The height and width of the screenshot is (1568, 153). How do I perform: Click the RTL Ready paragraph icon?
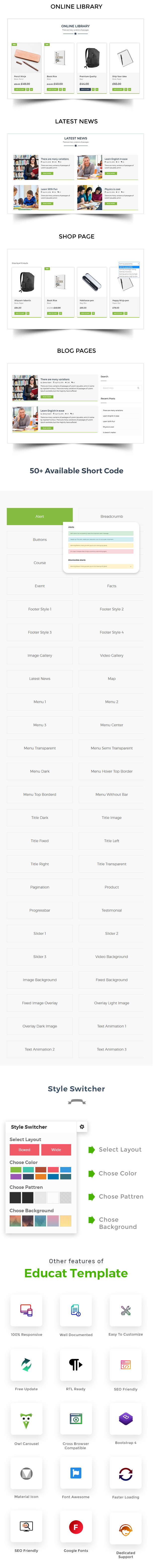(76, 1364)
